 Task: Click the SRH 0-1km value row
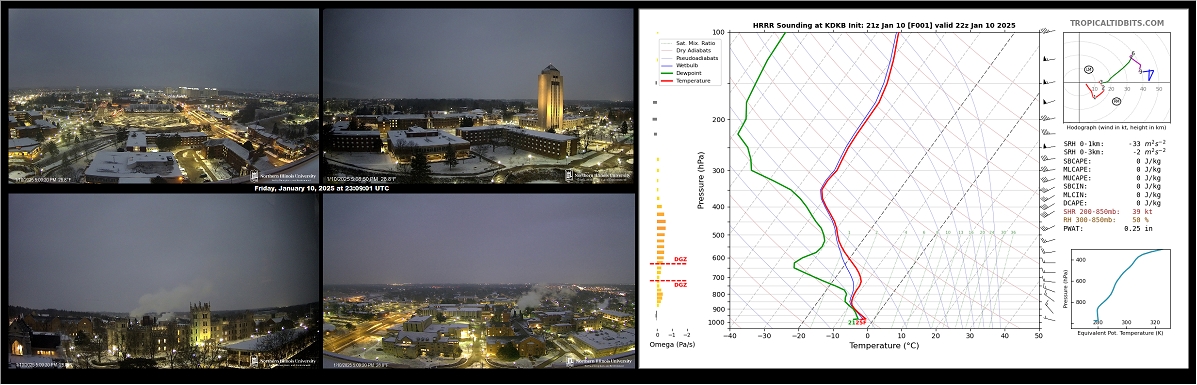[1115, 144]
